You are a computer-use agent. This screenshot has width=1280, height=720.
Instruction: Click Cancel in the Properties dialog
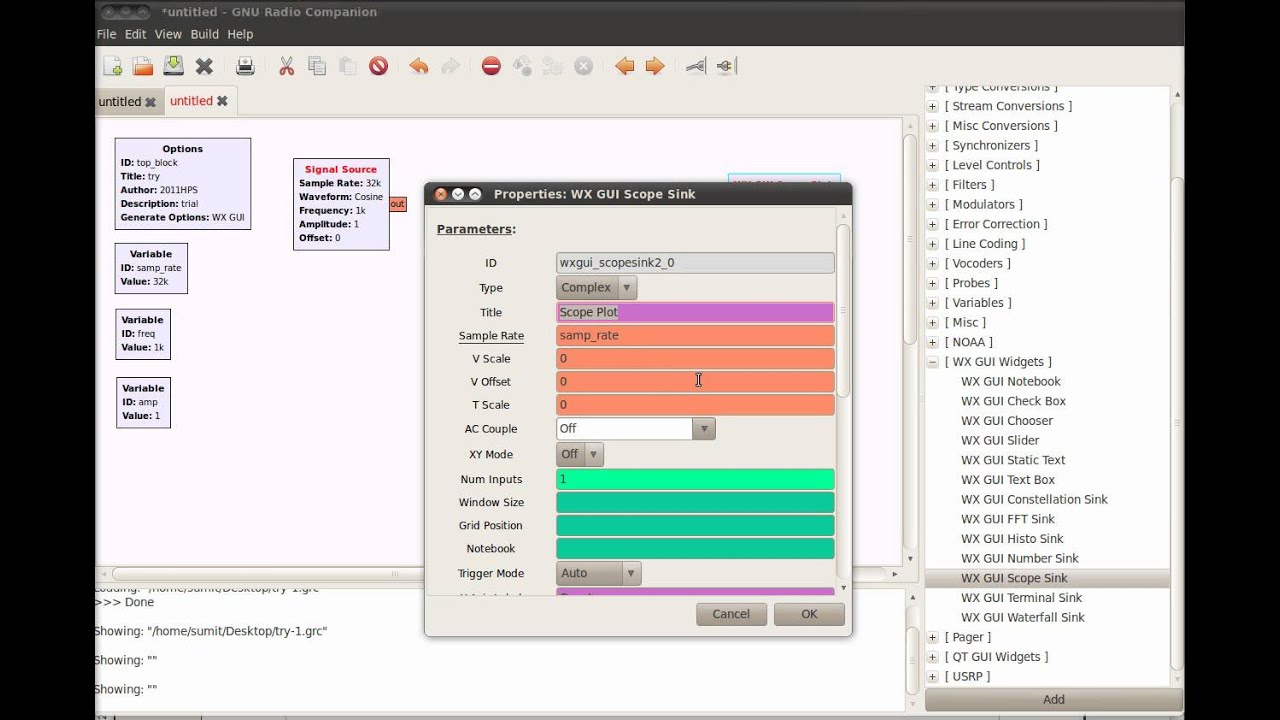point(731,614)
